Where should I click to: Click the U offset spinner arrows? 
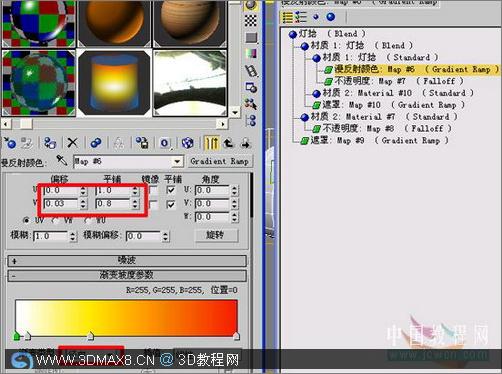click(x=83, y=191)
